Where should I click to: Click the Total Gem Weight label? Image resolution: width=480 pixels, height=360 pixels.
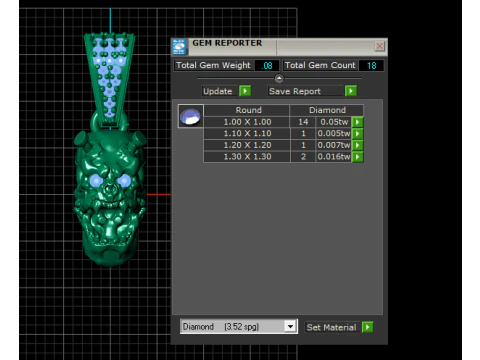pyautogui.click(x=213, y=65)
